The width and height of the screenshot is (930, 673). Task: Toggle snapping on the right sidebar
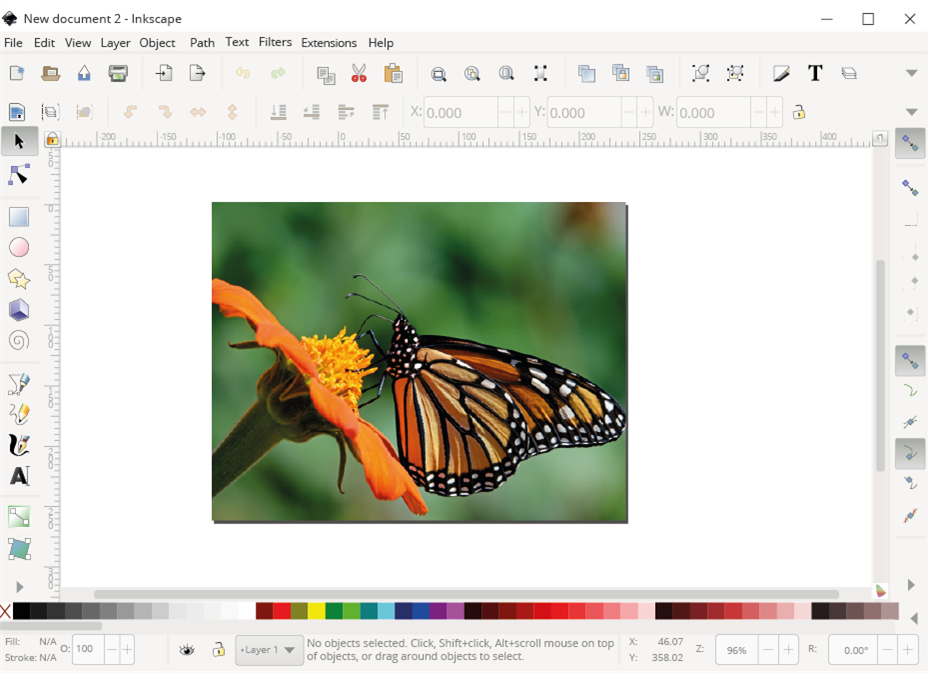tap(909, 143)
